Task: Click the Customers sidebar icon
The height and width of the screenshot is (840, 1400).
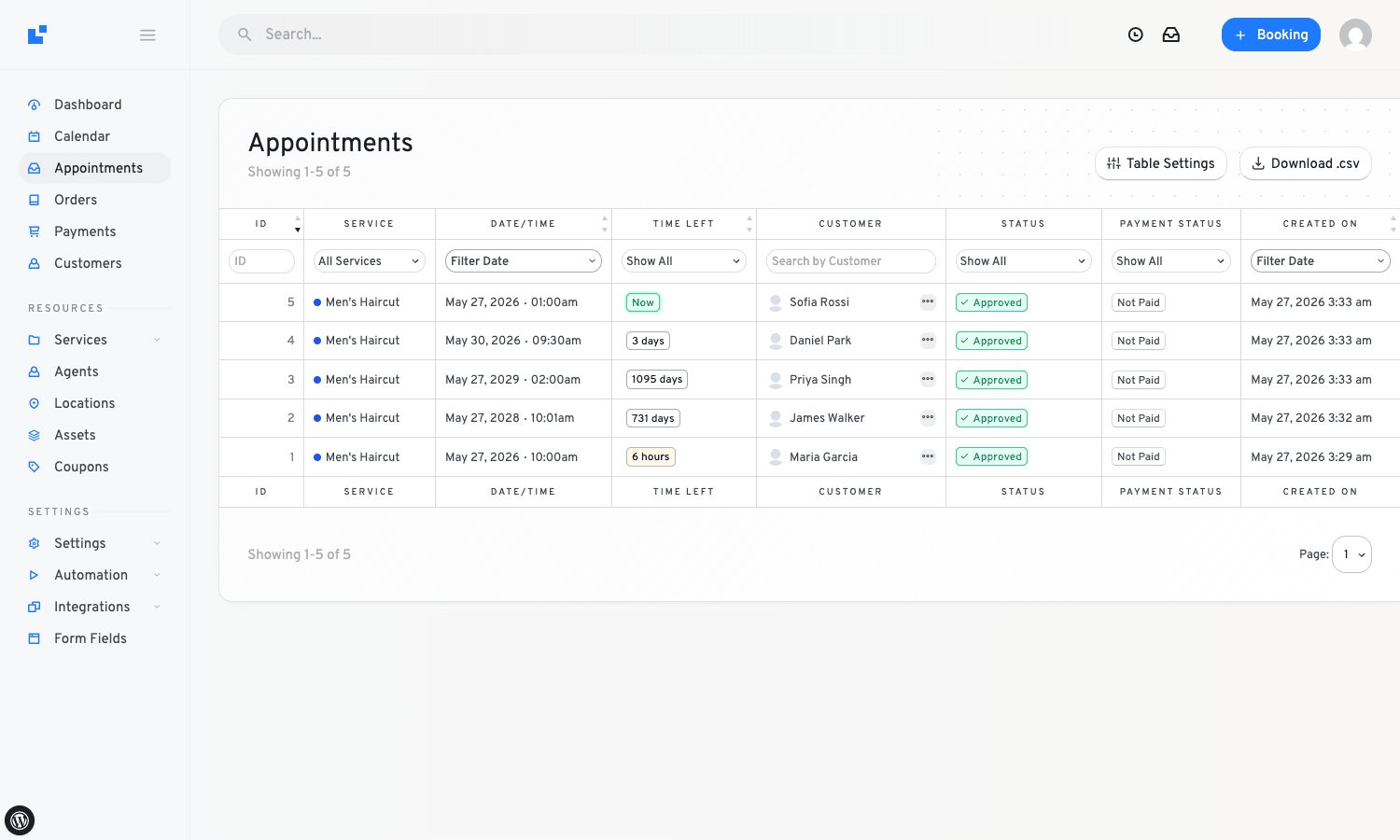Action: coord(35,263)
